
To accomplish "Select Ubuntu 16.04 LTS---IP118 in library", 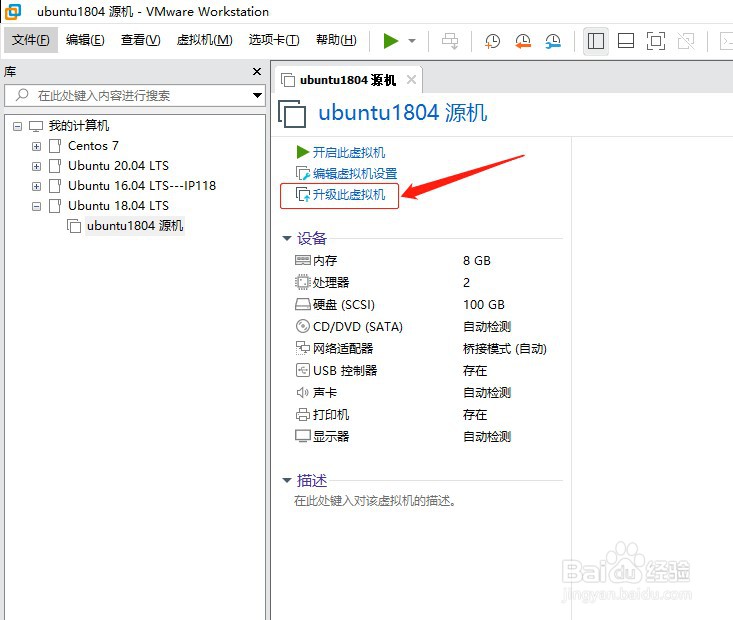I will [142, 186].
